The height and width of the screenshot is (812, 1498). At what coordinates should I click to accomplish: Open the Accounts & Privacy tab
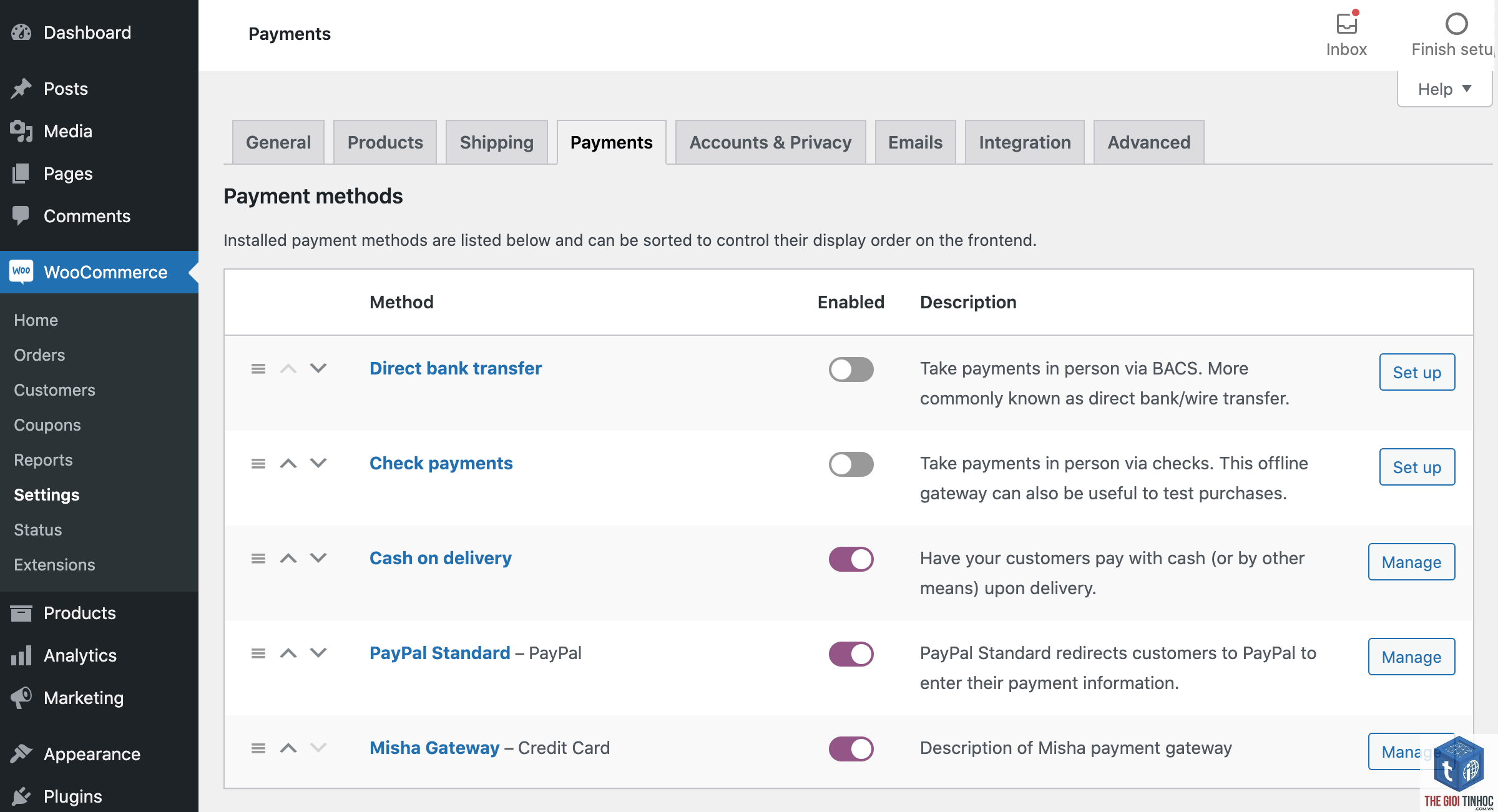click(770, 142)
